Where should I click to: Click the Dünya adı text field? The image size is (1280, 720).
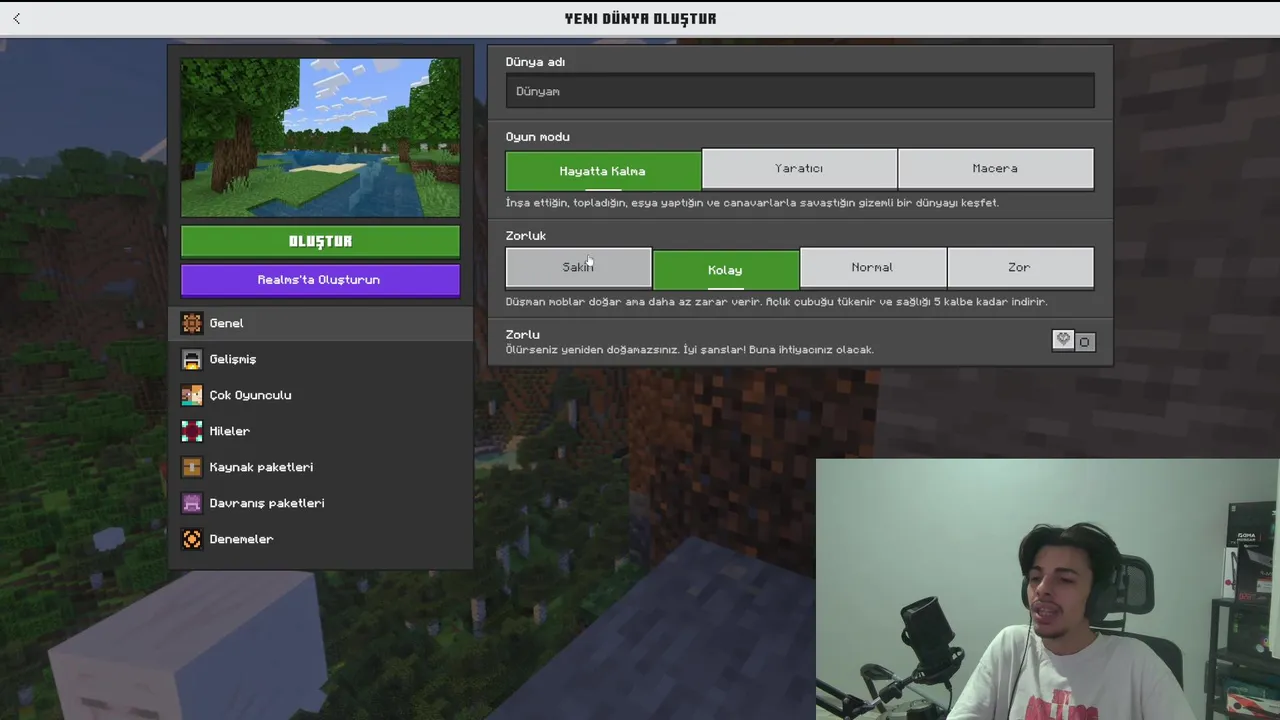point(800,91)
